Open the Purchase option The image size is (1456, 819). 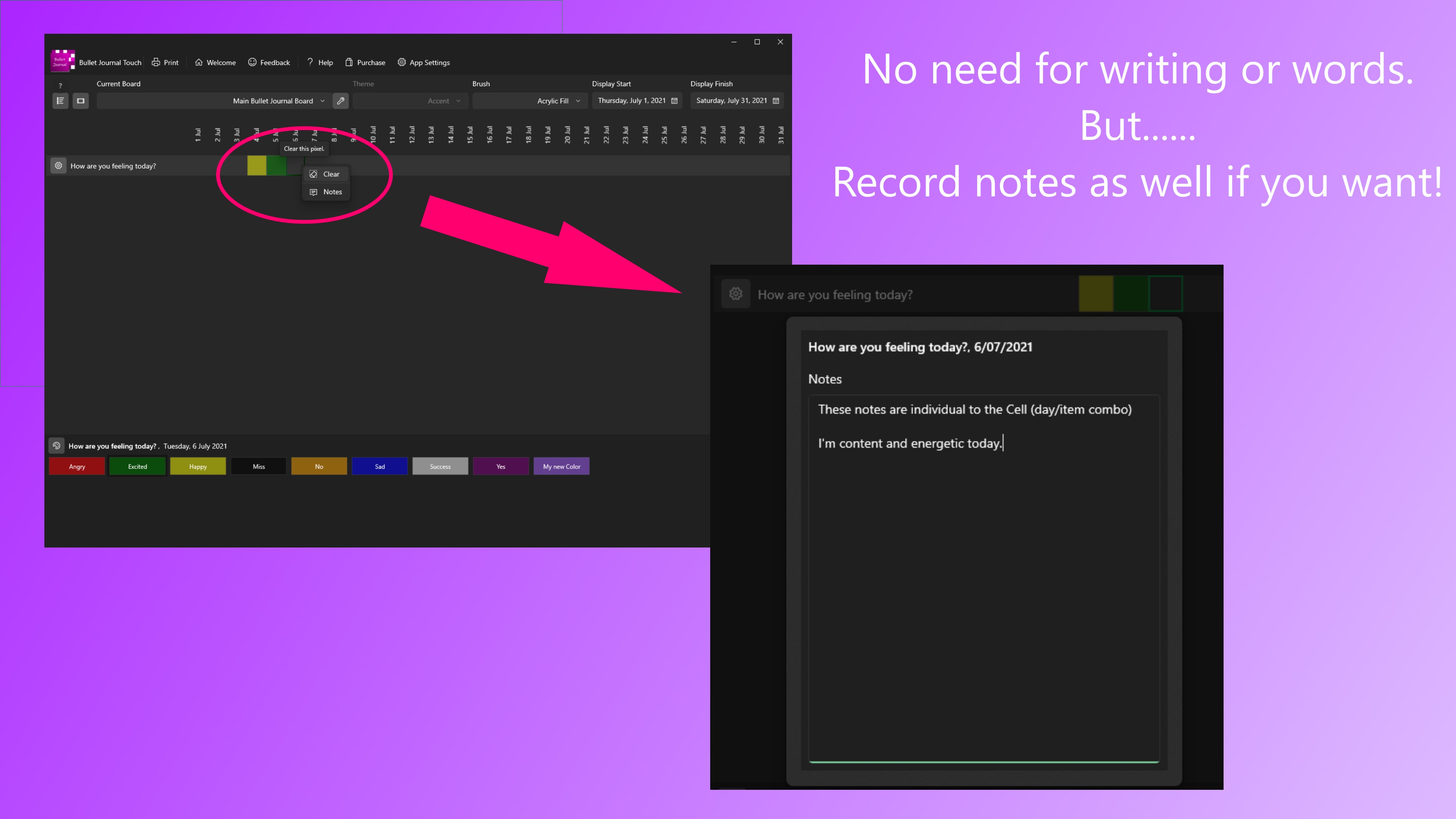(365, 62)
